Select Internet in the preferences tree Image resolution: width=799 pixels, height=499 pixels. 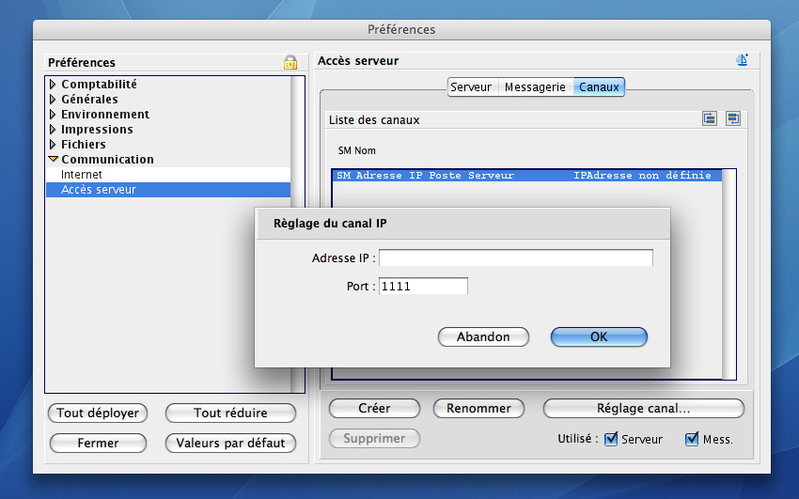click(x=82, y=175)
